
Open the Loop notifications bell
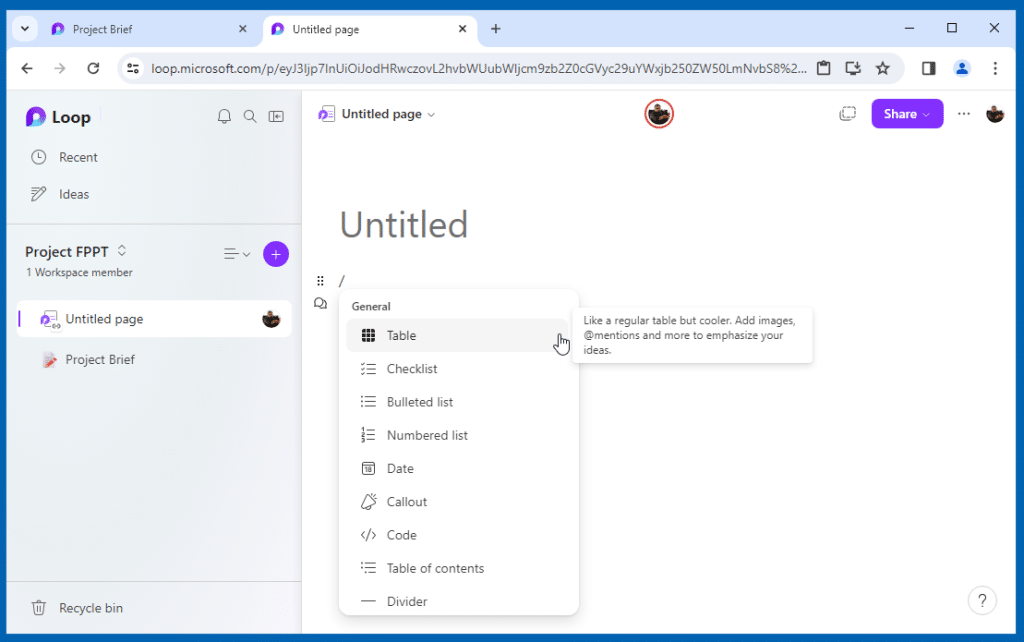[x=224, y=117]
